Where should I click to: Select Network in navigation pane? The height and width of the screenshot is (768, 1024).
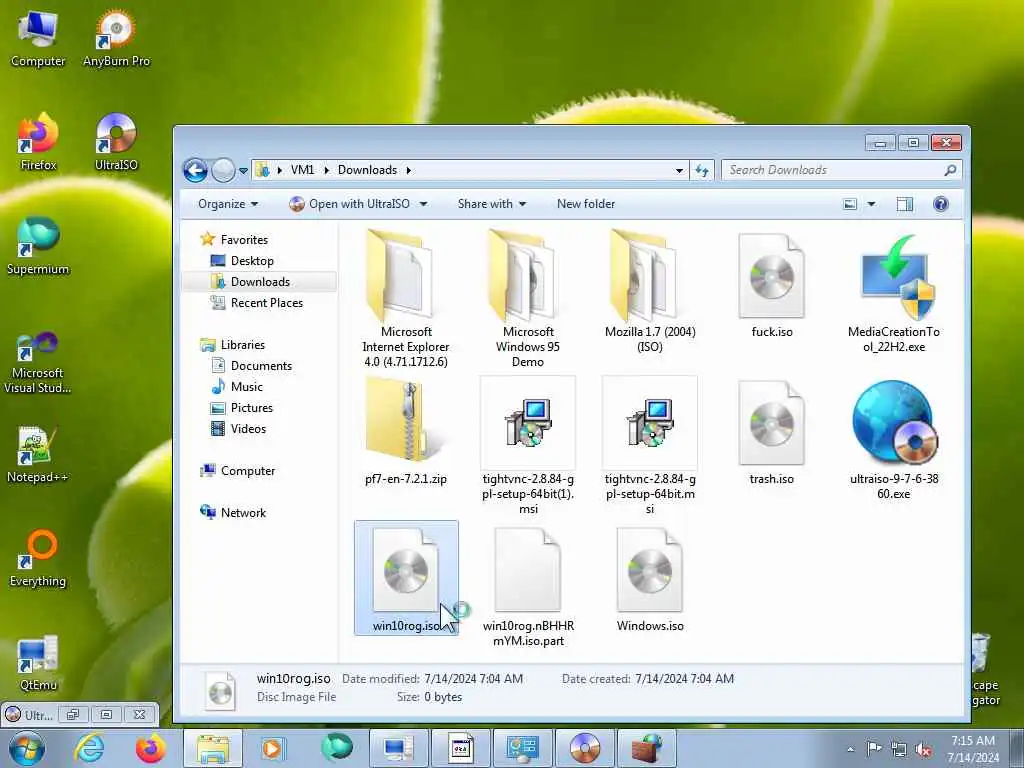tap(243, 513)
